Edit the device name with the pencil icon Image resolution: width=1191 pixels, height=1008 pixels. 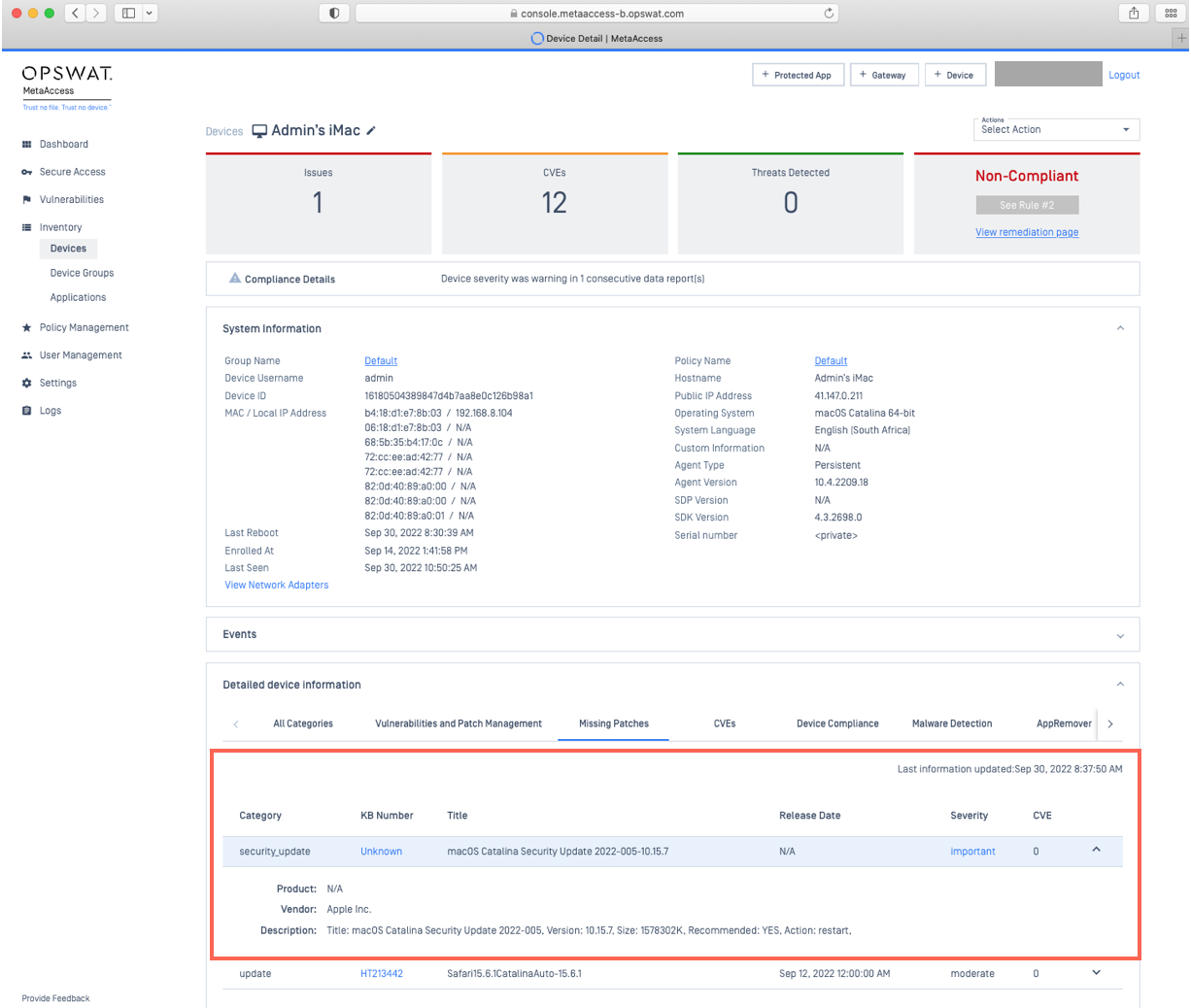[x=371, y=131]
